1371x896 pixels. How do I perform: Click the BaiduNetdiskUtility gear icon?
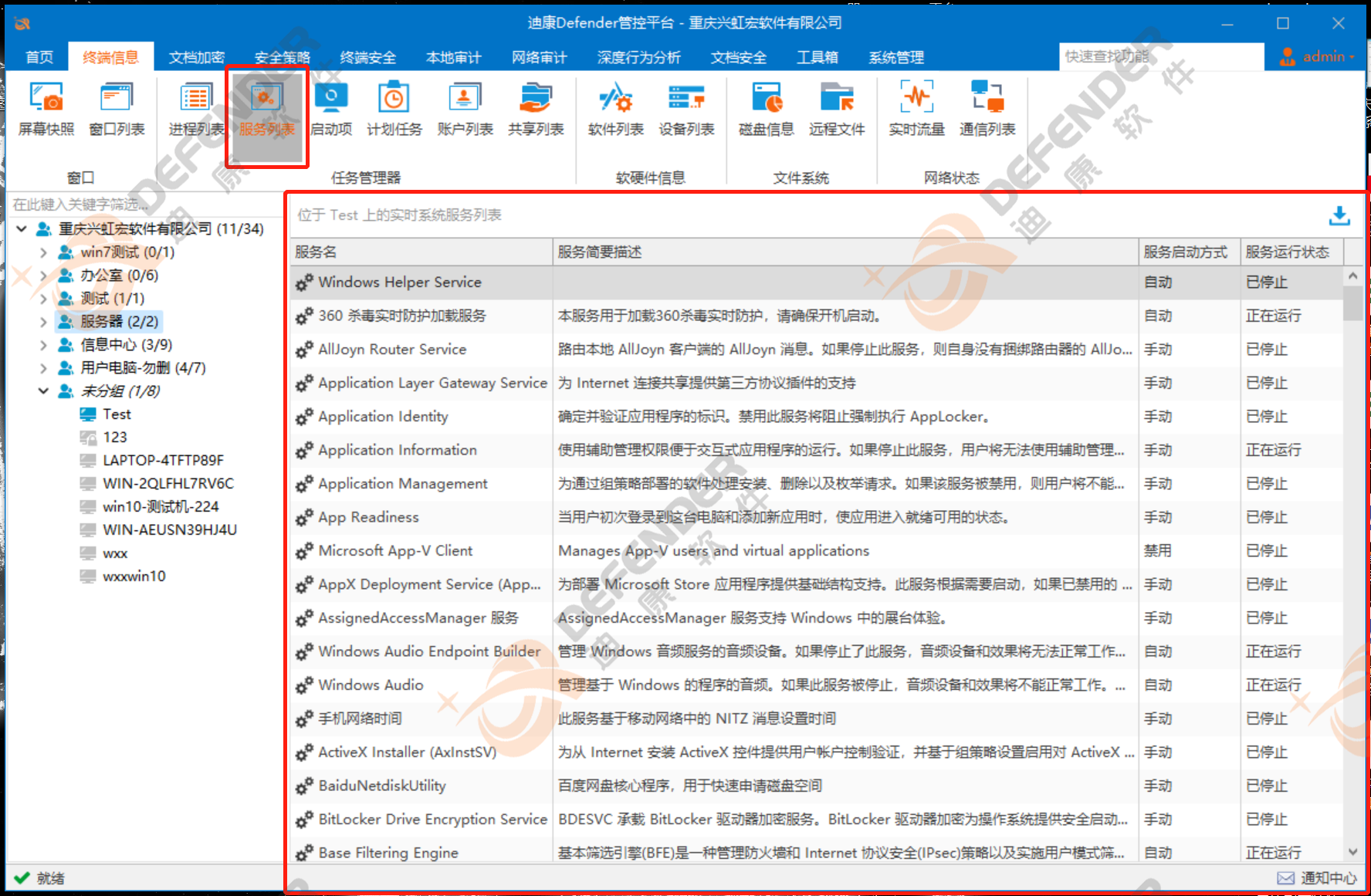coord(304,786)
